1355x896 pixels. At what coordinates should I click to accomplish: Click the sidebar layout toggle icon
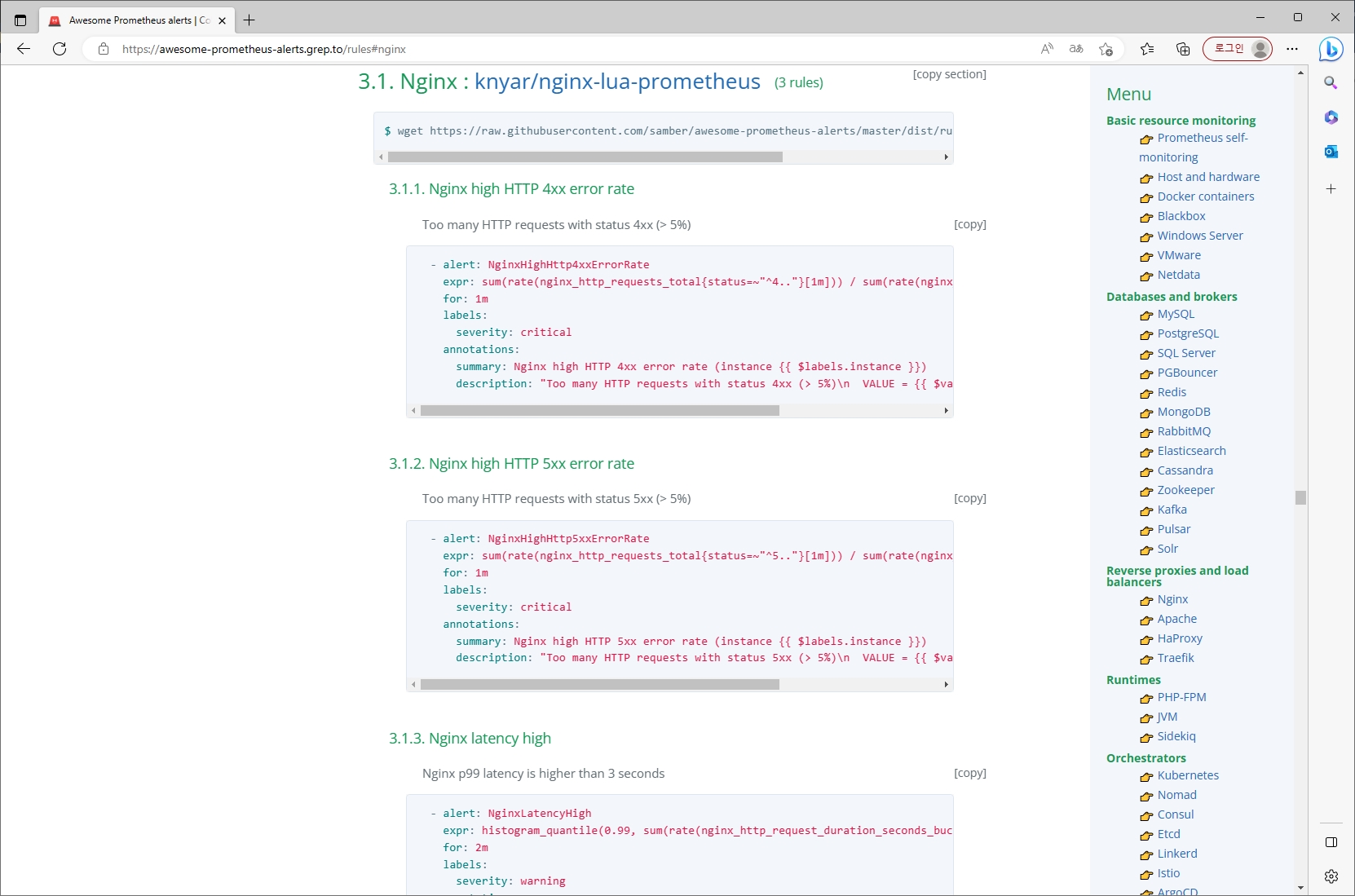(x=1331, y=842)
